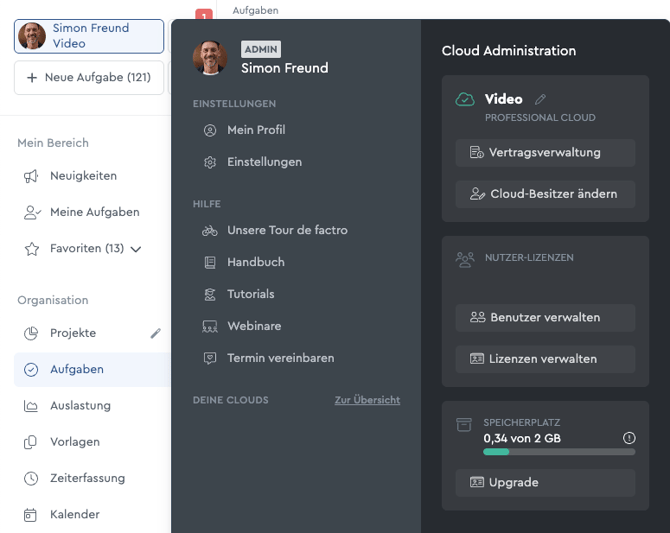Image resolution: width=670 pixels, height=533 pixels.
Task: Click the bicycle icon for Tour de factro
Action: [210, 231]
